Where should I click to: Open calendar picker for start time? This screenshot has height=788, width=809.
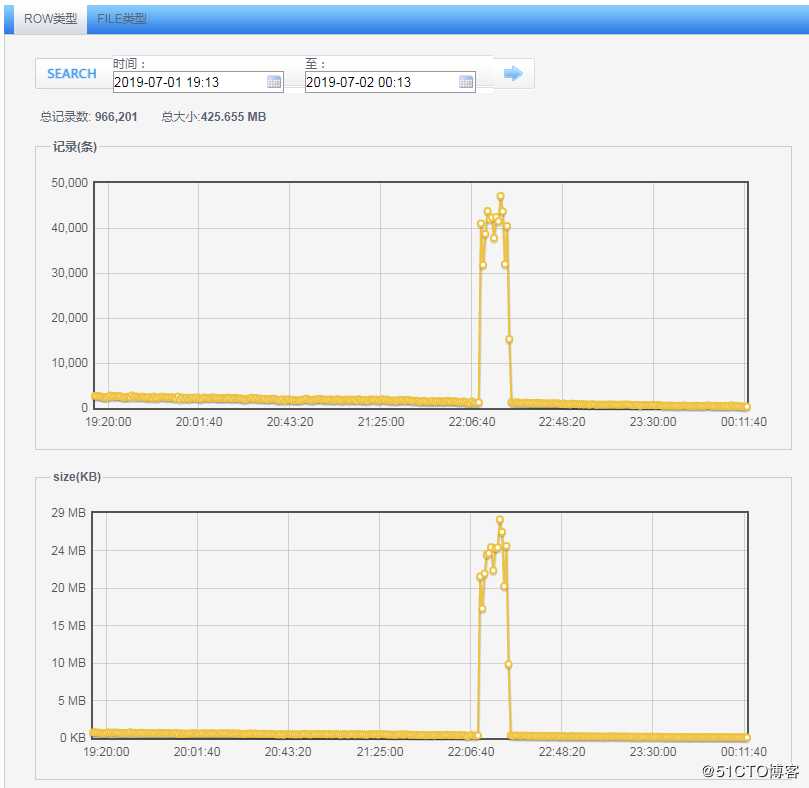pyautogui.click(x=274, y=82)
